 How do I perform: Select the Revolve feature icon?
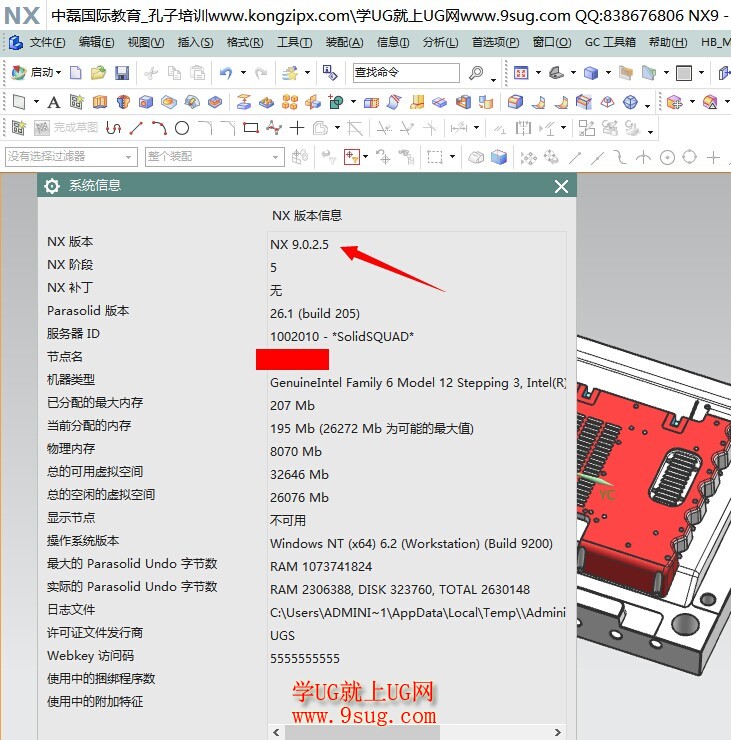123,102
